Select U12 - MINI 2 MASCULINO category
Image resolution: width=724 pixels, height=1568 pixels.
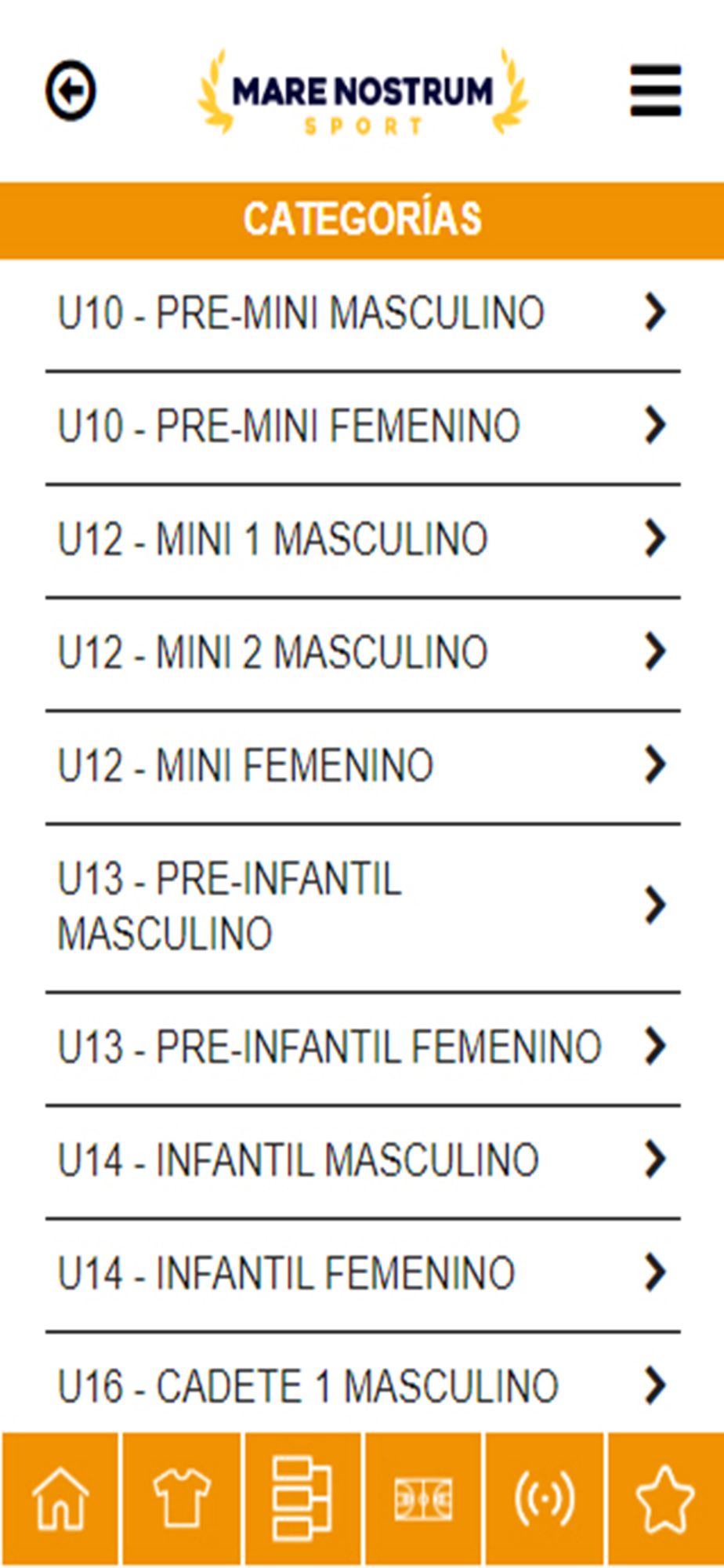(363, 653)
